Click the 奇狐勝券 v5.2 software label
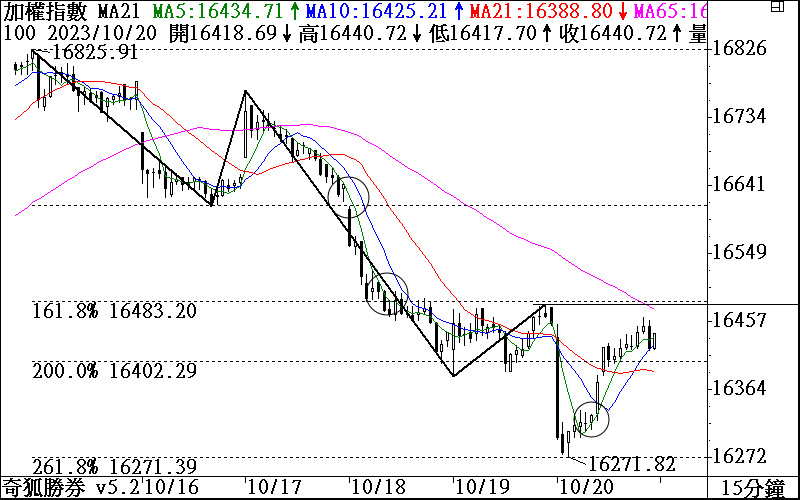800x500 pixels. pos(71,488)
